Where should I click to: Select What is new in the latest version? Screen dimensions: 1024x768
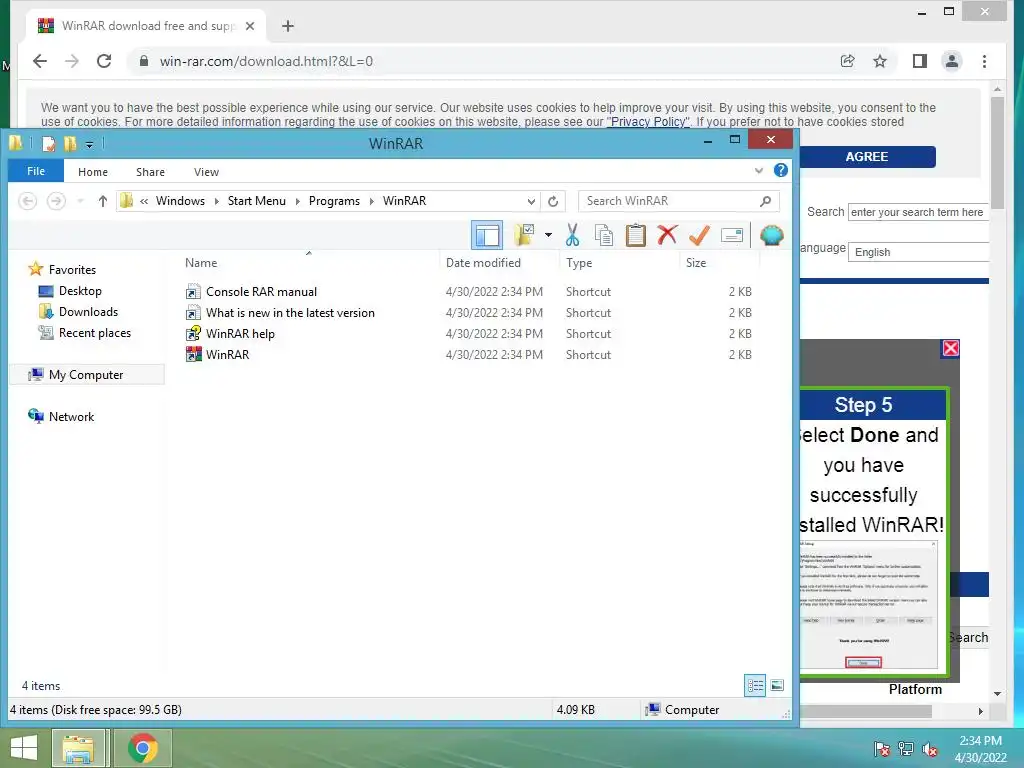[x=291, y=313]
